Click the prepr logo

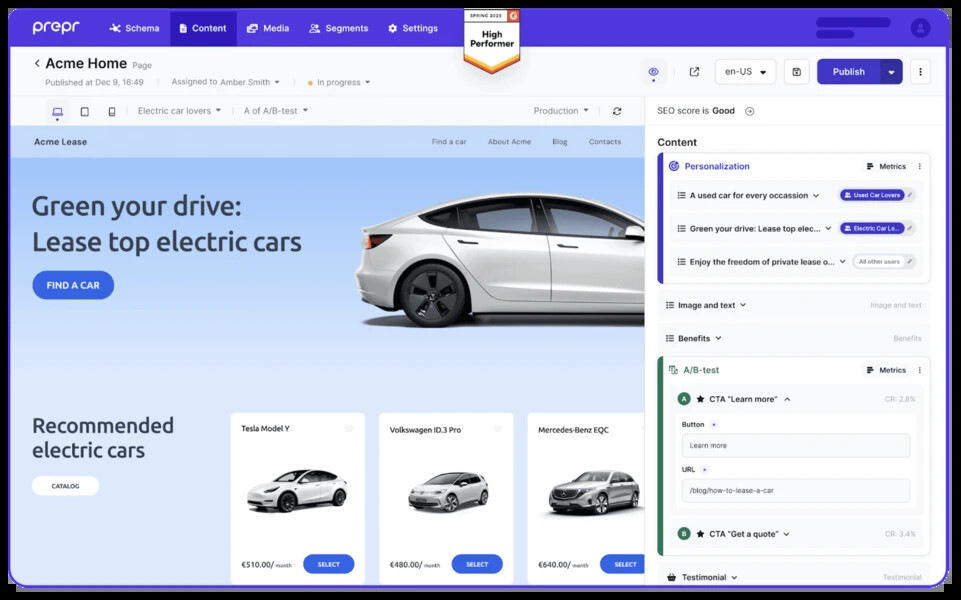56,28
